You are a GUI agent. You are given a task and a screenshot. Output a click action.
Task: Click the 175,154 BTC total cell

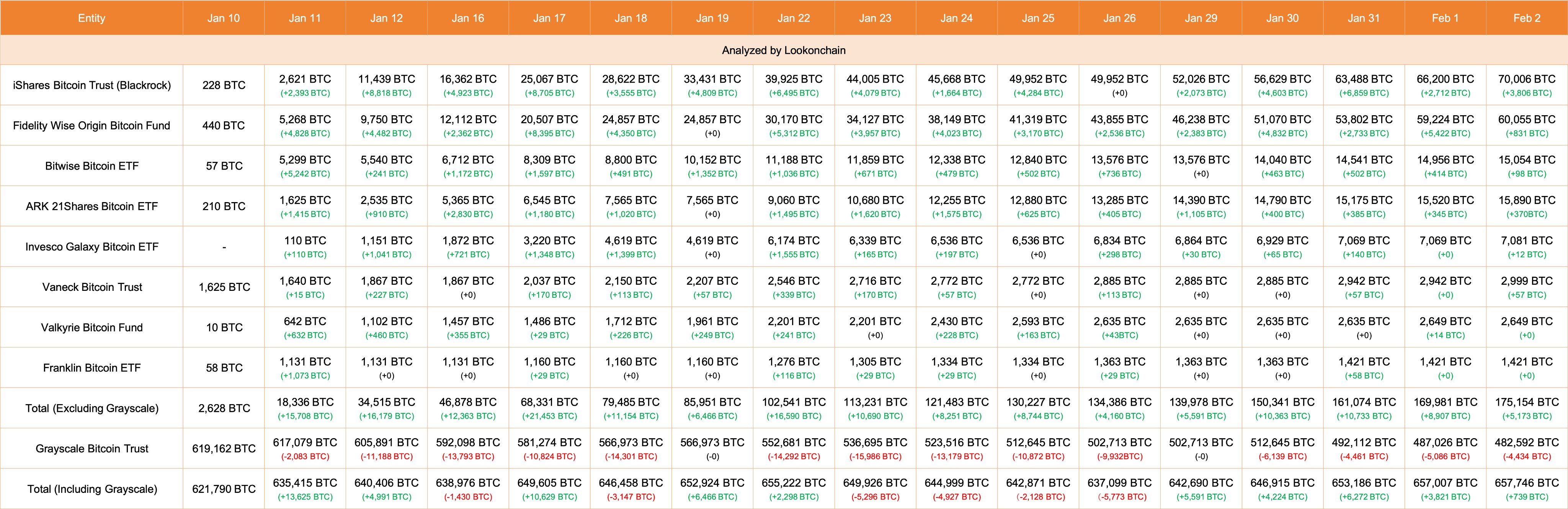[1527, 408]
